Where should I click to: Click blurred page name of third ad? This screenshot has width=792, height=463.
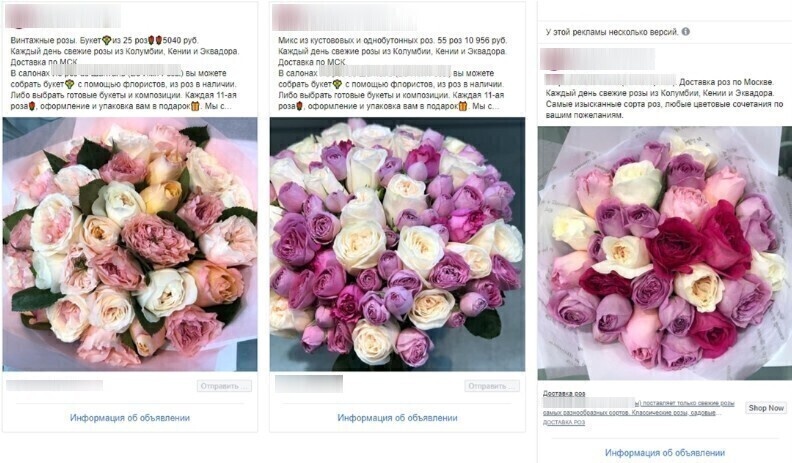coord(598,59)
